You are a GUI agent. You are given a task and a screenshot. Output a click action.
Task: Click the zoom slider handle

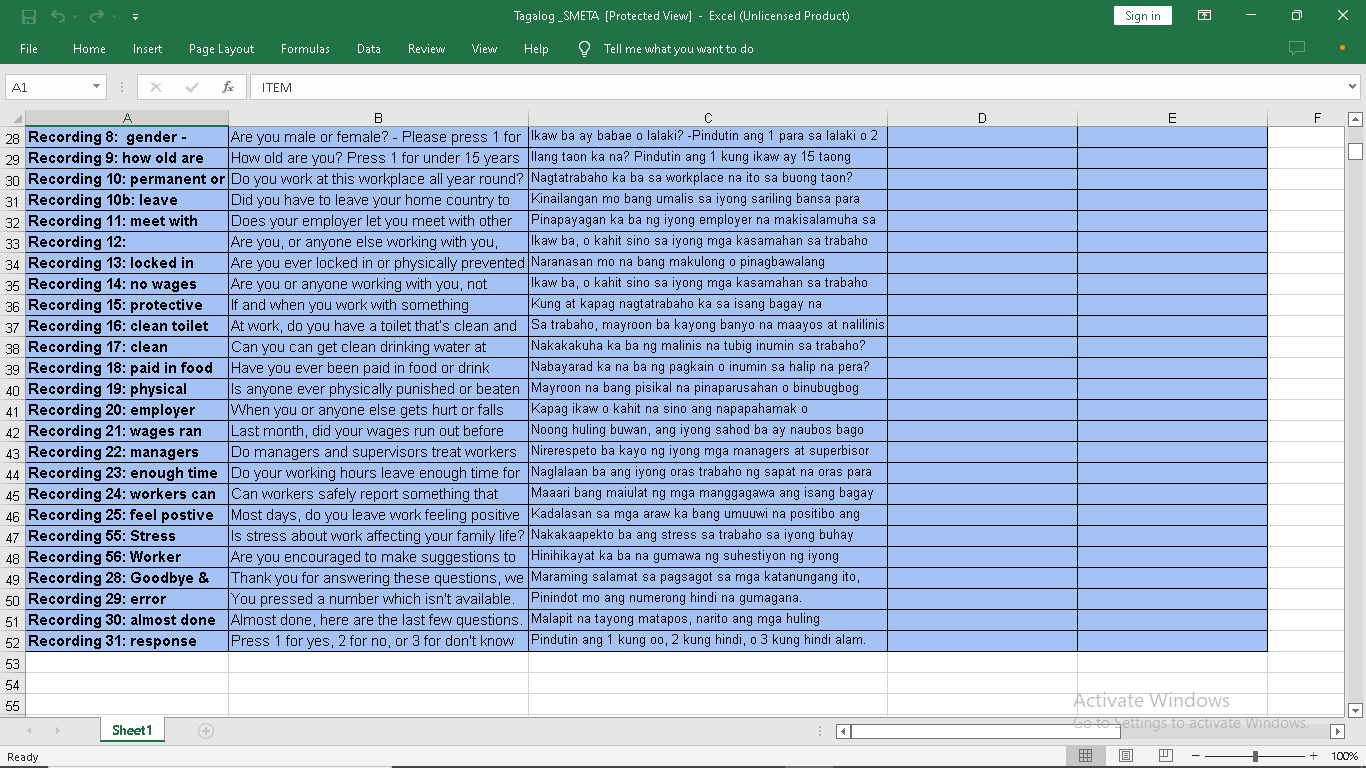click(1255, 756)
